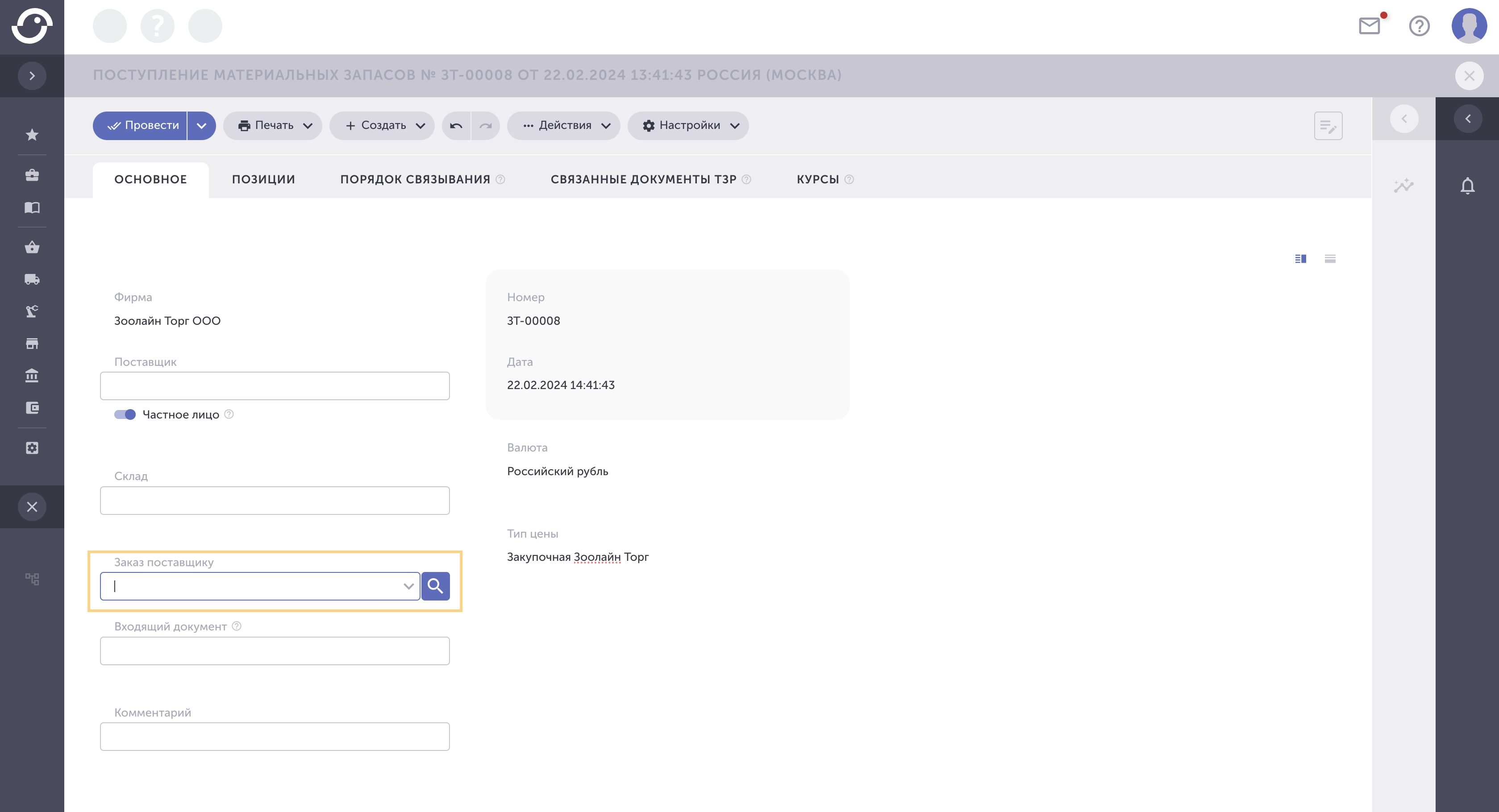This screenshot has width=1499, height=812.
Task: Focus the Входящий документ input field
Action: tap(275, 650)
